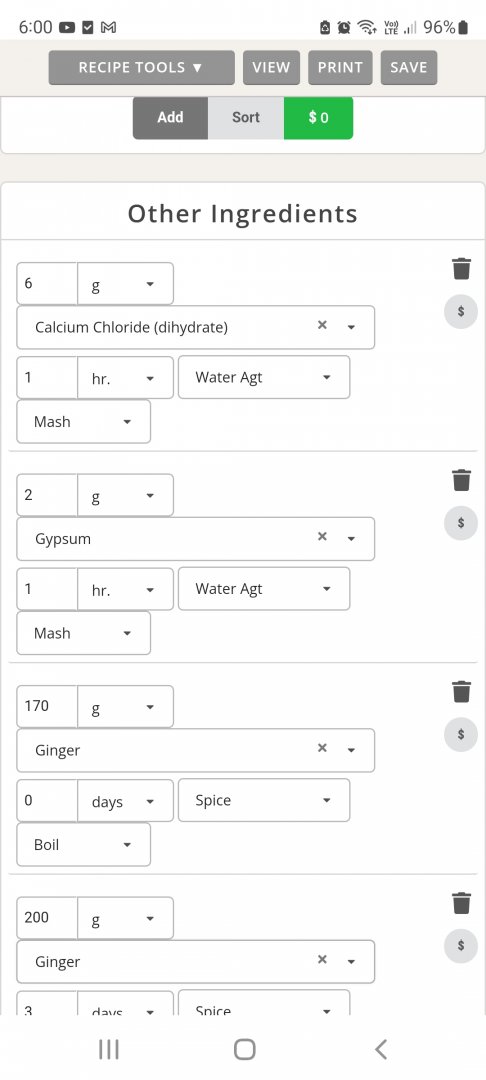Tap trash icon for 200 g Ginger
This screenshot has width=486, height=1080.
tap(461, 903)
